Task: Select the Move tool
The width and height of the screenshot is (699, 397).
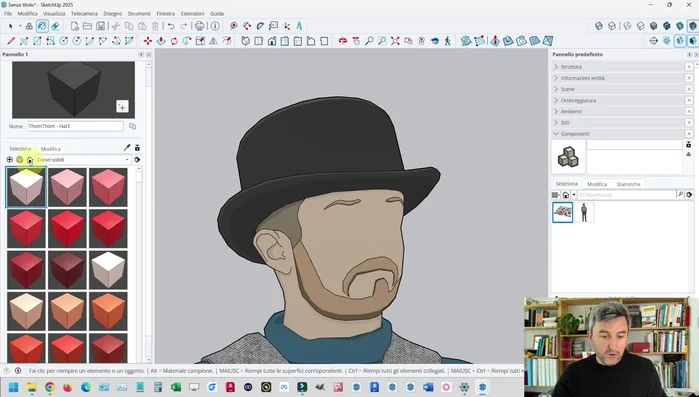Action: pos(148,41)
